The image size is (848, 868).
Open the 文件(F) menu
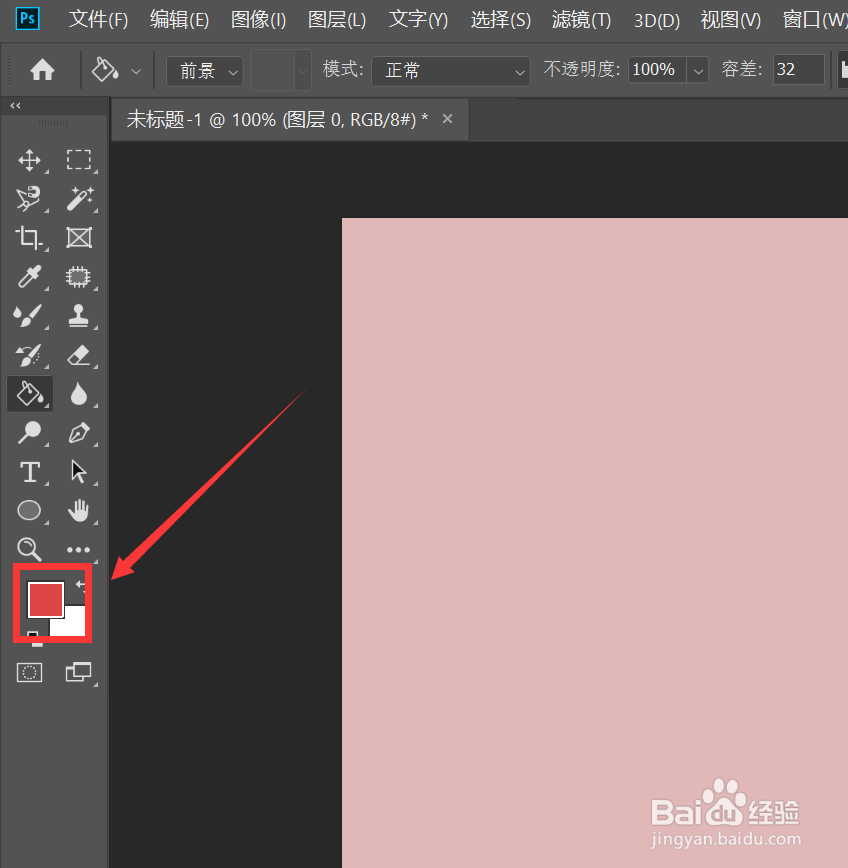pyautogui.click(x=98, y=20)
